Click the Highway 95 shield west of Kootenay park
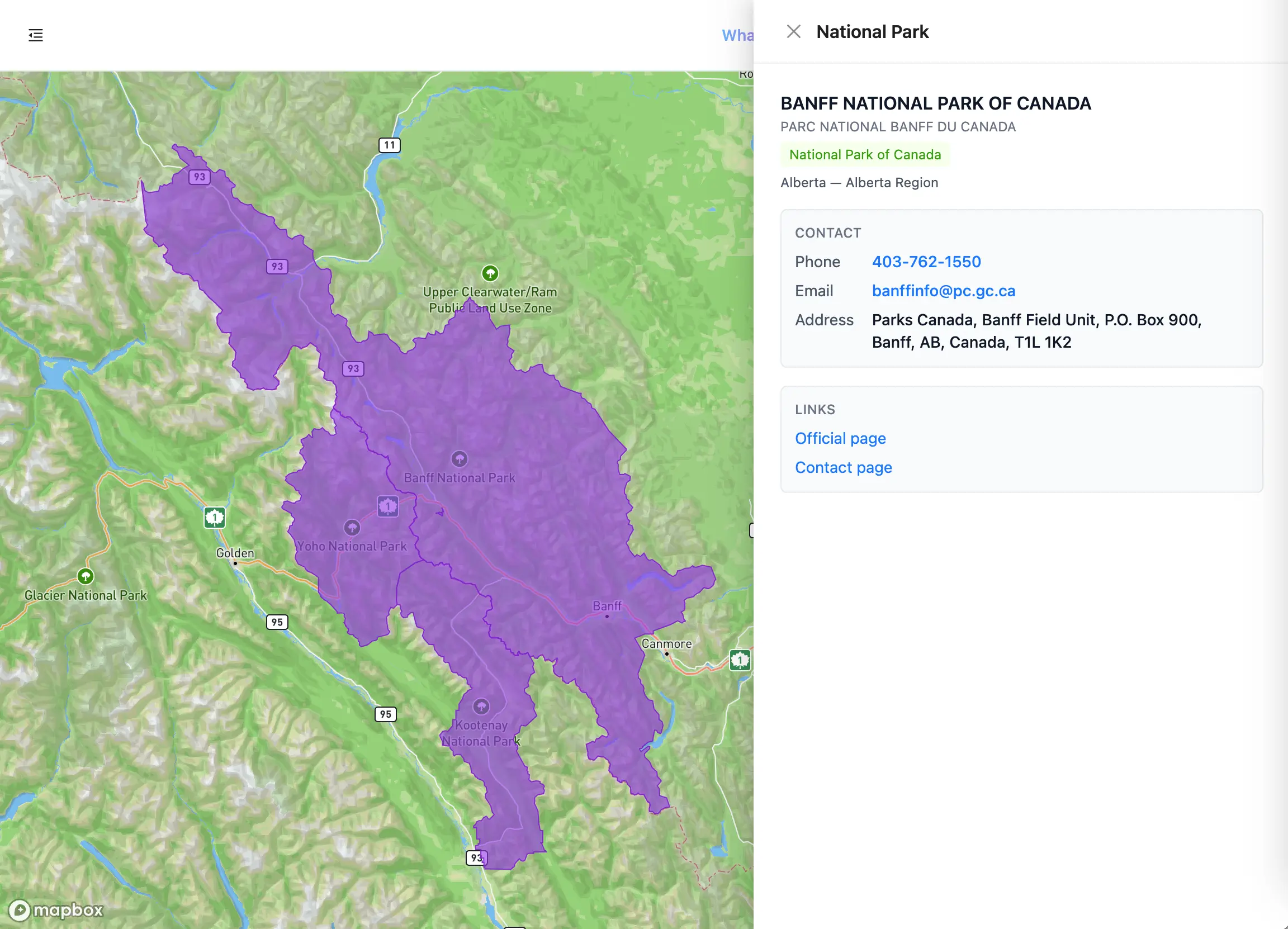This screenshot has height=929, width=1288. point(386,714)
